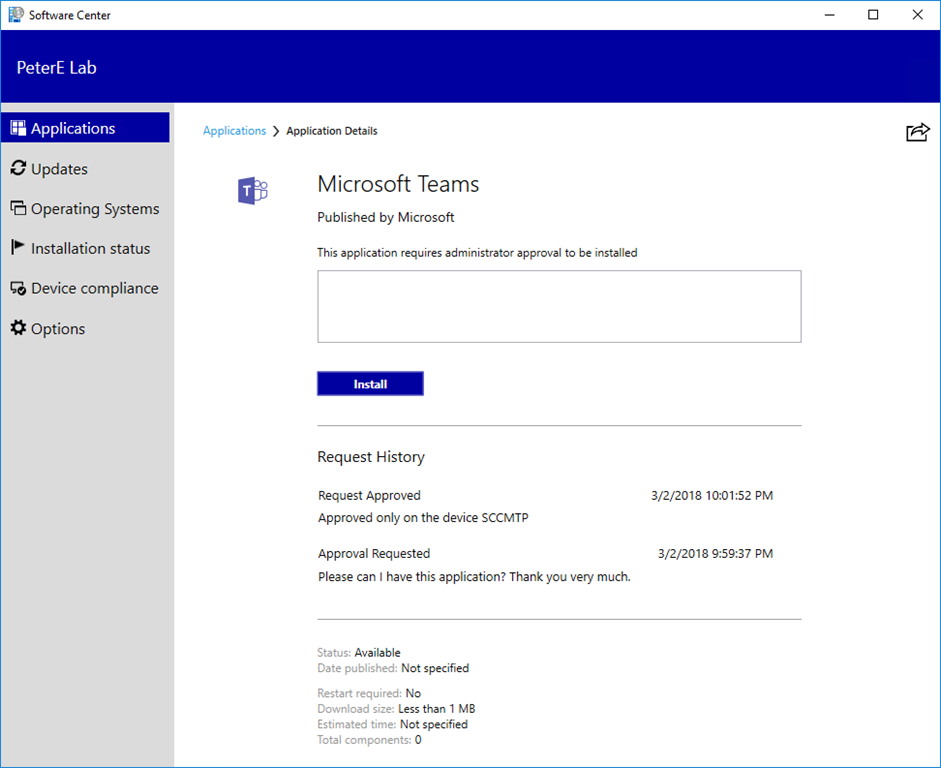This screenshot has width=941, height=768.
Task: Maximize the Software Center window
Action: pos(873,15)
